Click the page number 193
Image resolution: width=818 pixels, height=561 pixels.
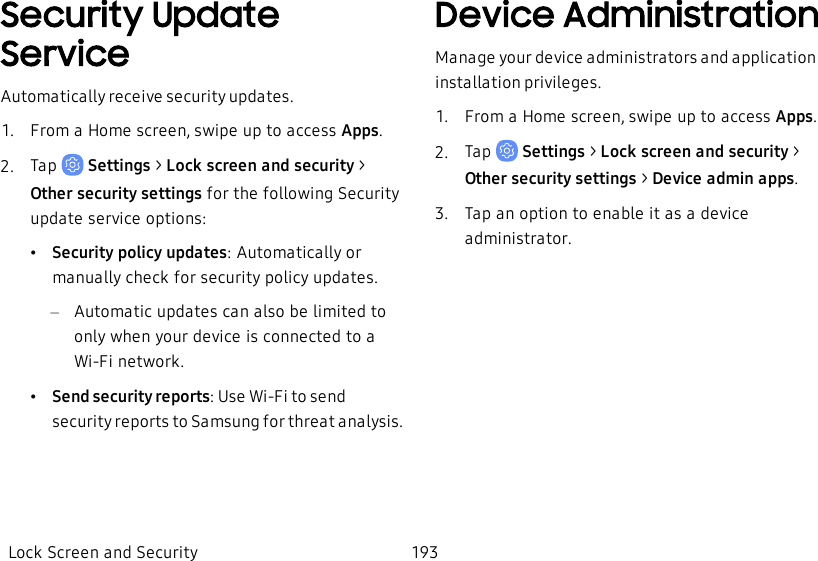point(425,552)
